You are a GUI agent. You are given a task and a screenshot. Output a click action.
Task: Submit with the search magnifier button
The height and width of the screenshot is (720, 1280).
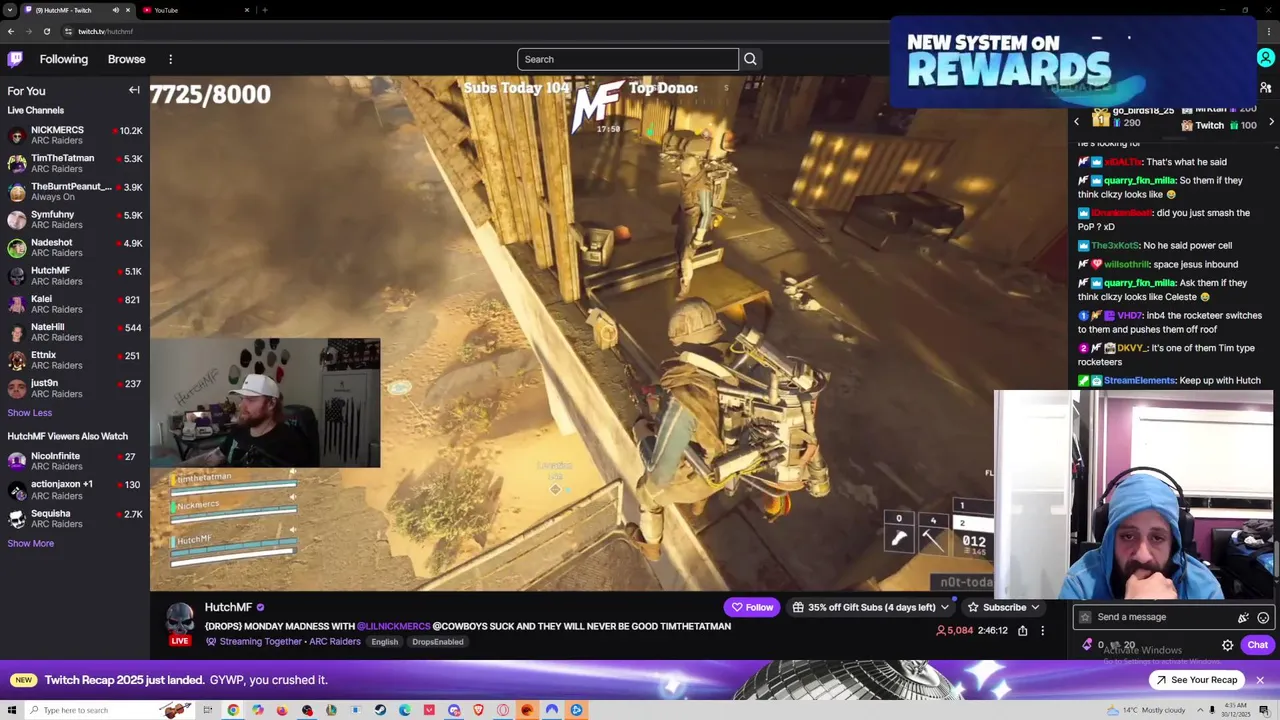[750, 59]
